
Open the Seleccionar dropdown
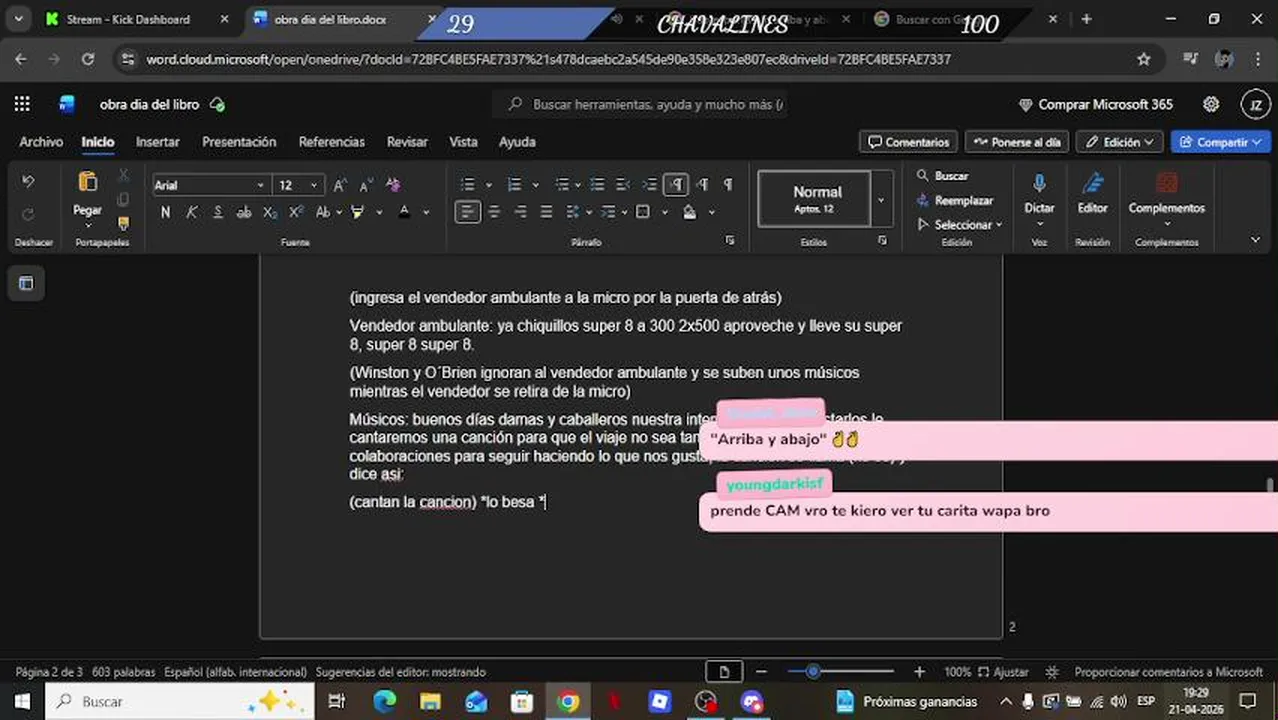pos(960,225)
